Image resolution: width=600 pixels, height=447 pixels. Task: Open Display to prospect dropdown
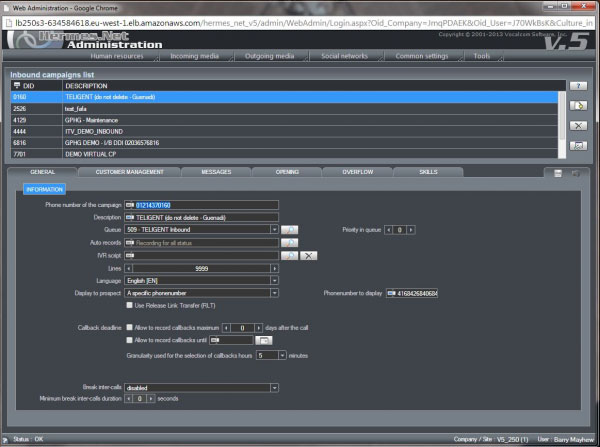pos(274,293)
